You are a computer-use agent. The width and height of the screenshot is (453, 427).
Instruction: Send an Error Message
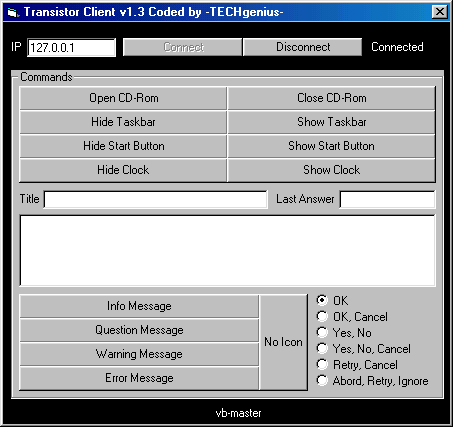[139, 378]
